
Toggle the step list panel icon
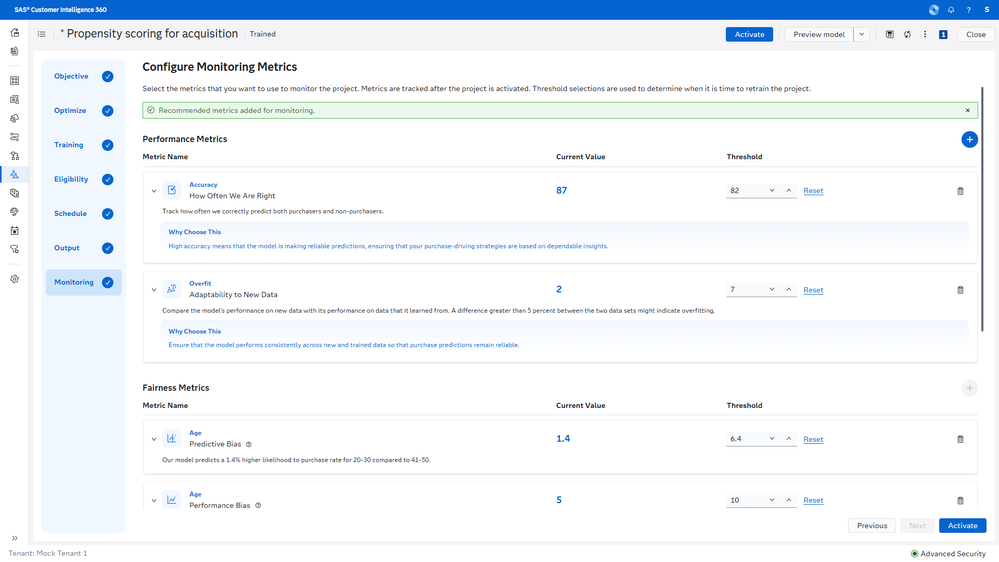coord(41,34)
